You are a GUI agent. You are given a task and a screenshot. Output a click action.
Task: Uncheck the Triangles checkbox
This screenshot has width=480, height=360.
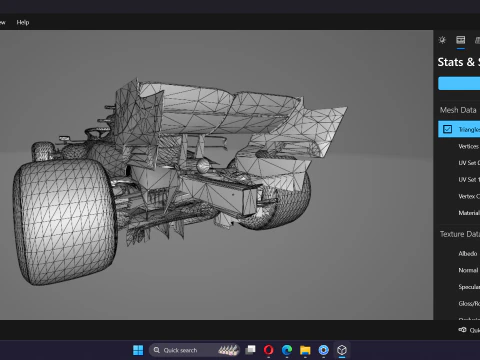pos(447,129)
